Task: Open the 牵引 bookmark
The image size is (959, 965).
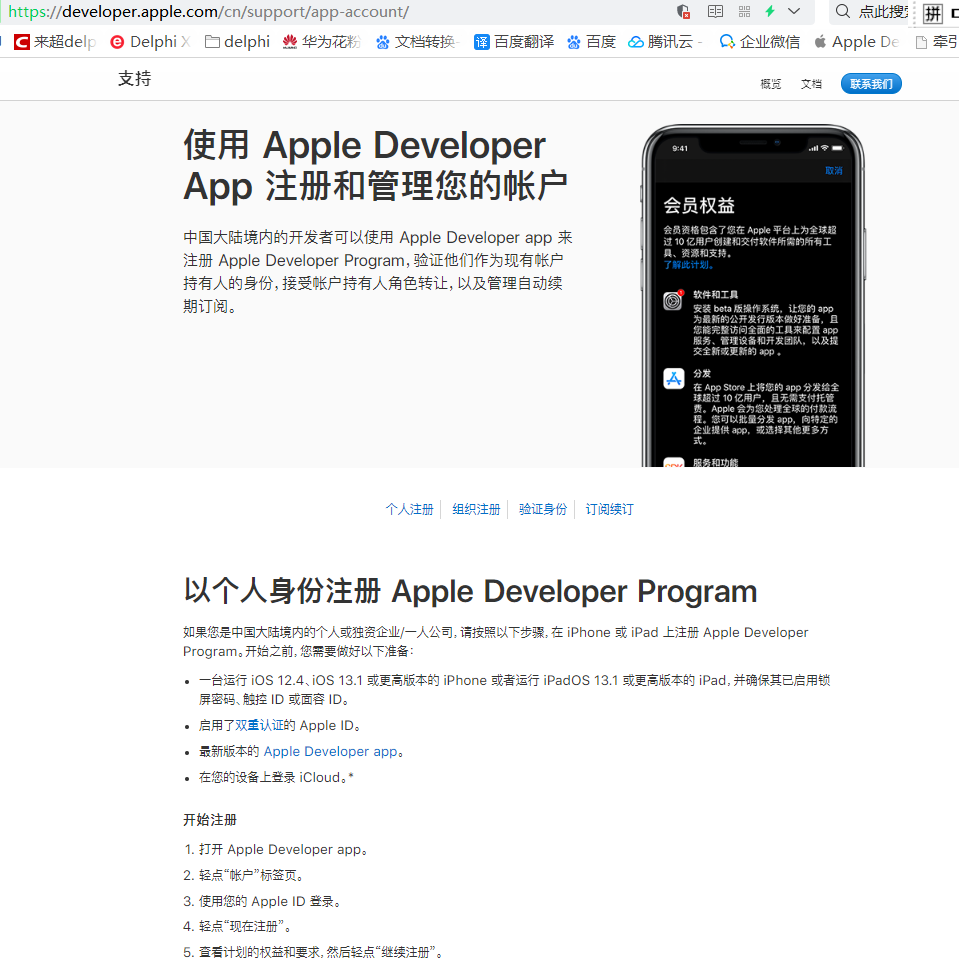Action: coord(937,42)
